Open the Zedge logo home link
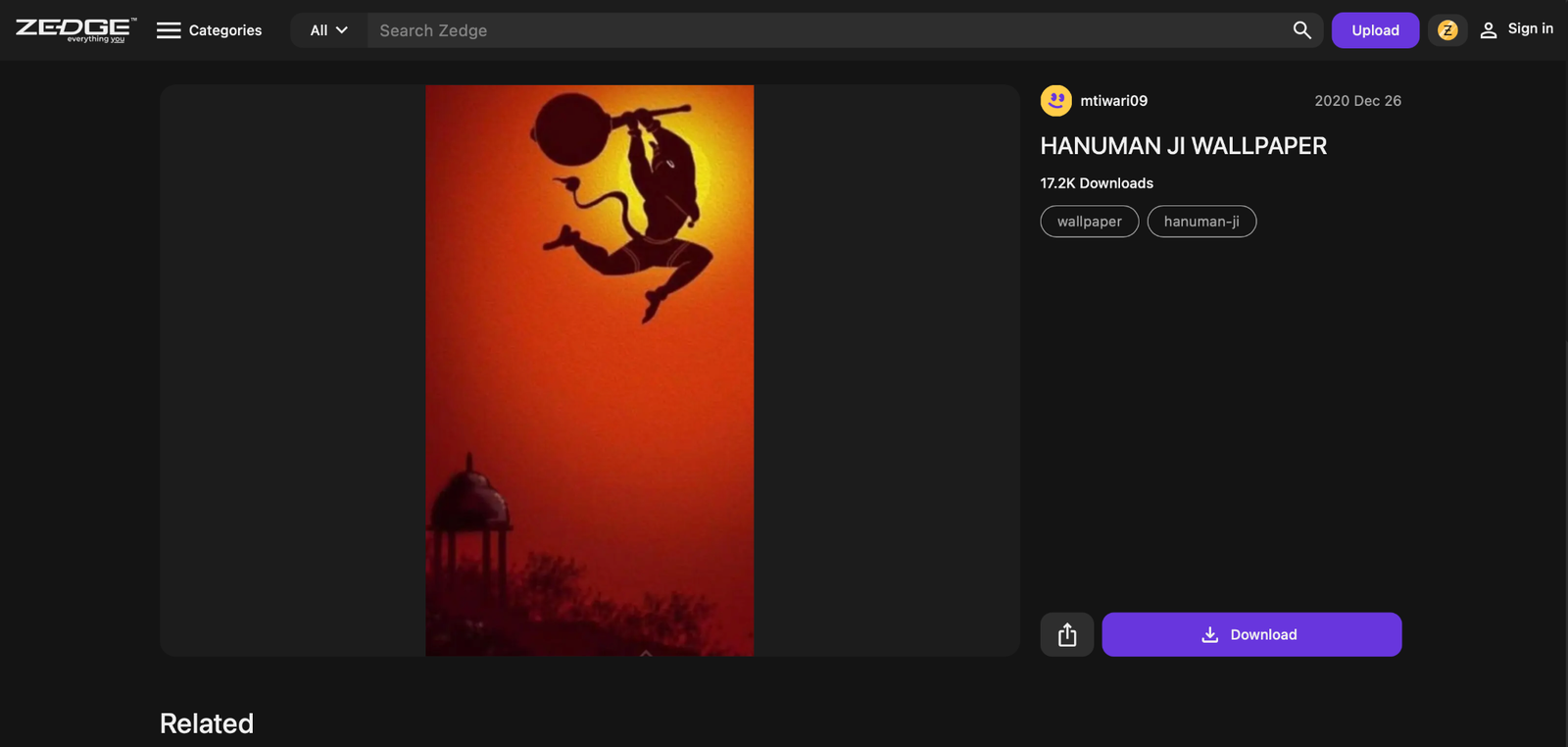1568x747 pixels. tap(75, 30)
